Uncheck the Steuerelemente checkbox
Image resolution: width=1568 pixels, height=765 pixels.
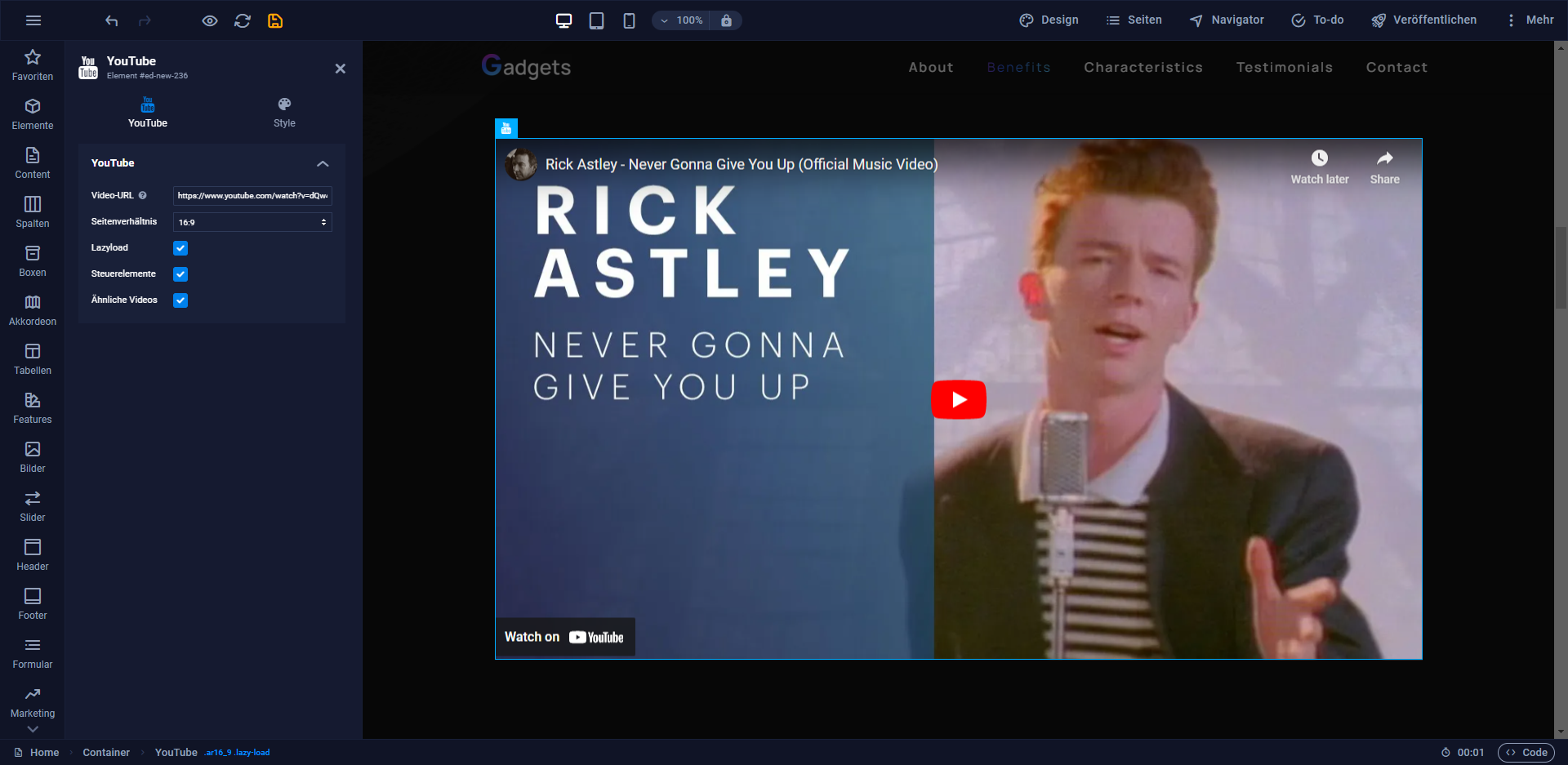[x=180, y=274]
